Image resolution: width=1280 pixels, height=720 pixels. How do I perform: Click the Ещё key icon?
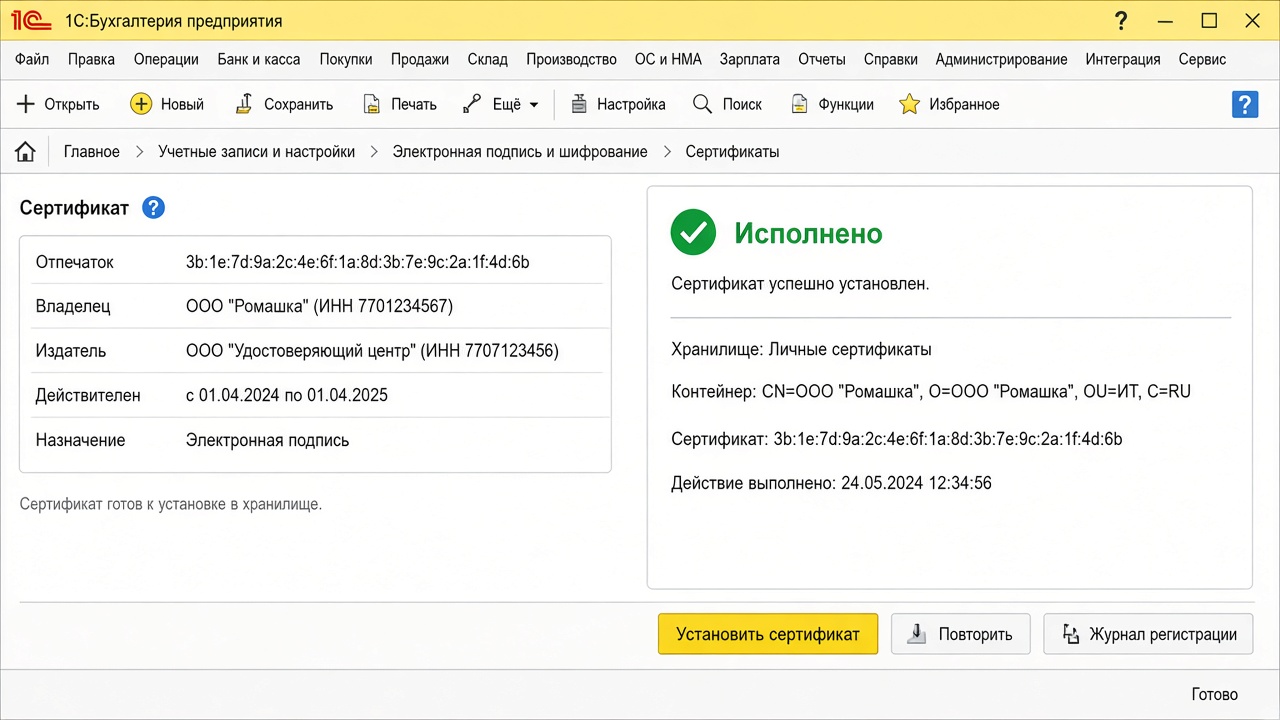(x=473, y=104)
